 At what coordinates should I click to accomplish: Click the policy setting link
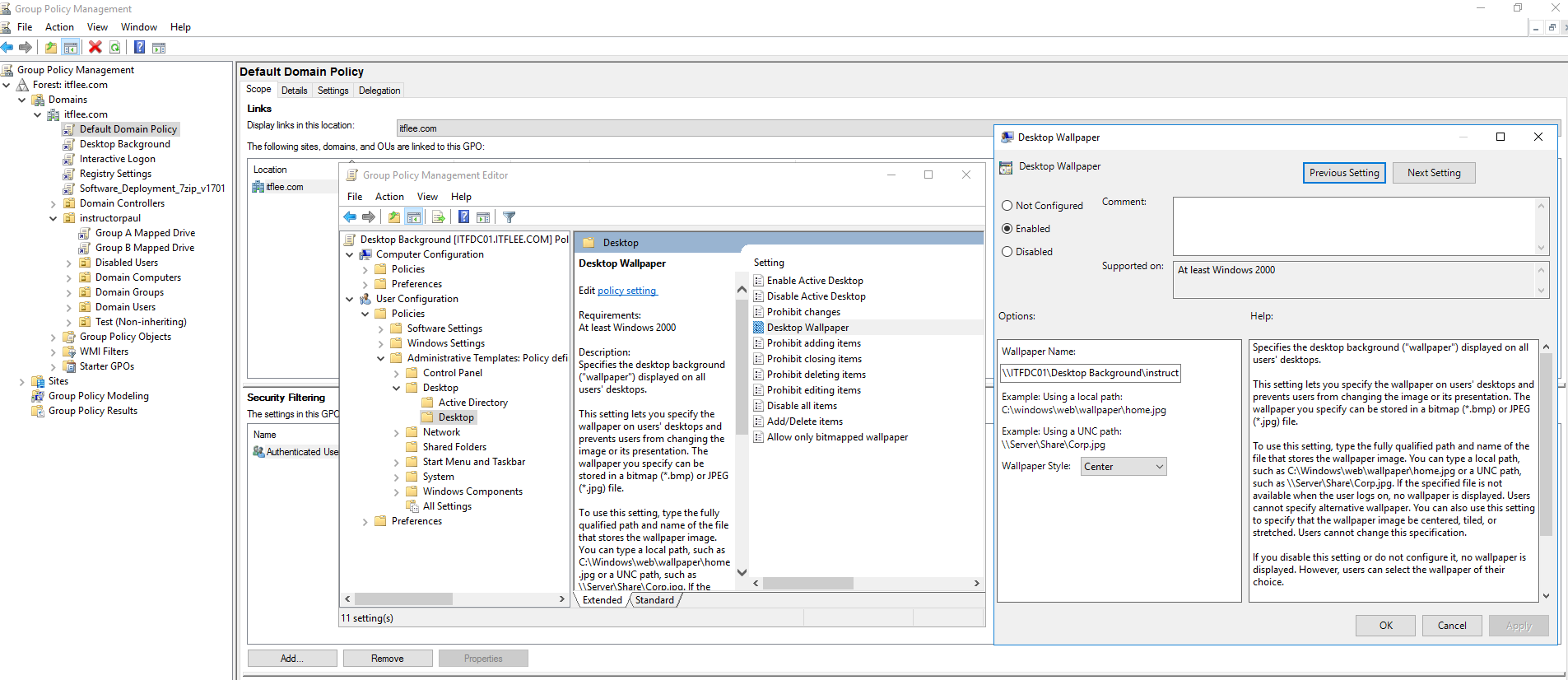pyautogui.click(x=627, y=291)
